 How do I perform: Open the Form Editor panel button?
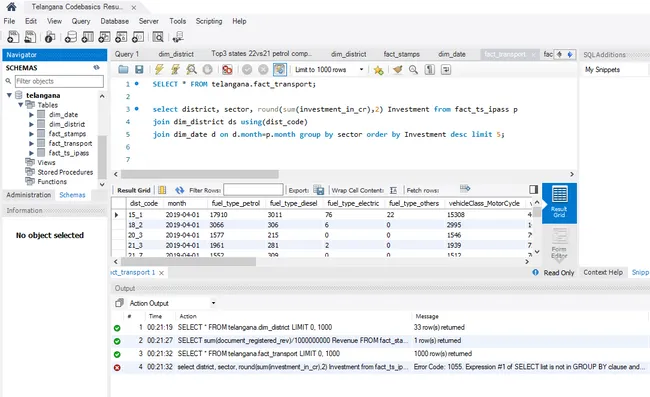[559, 244]
